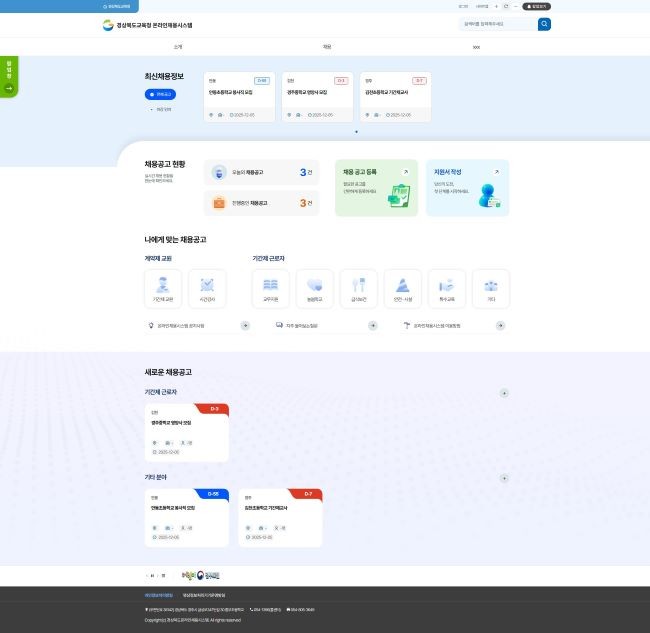Viewport: 650px width, 633px height.
Task: Click the 지원서 작성 card
Action: tap(467, 188)
